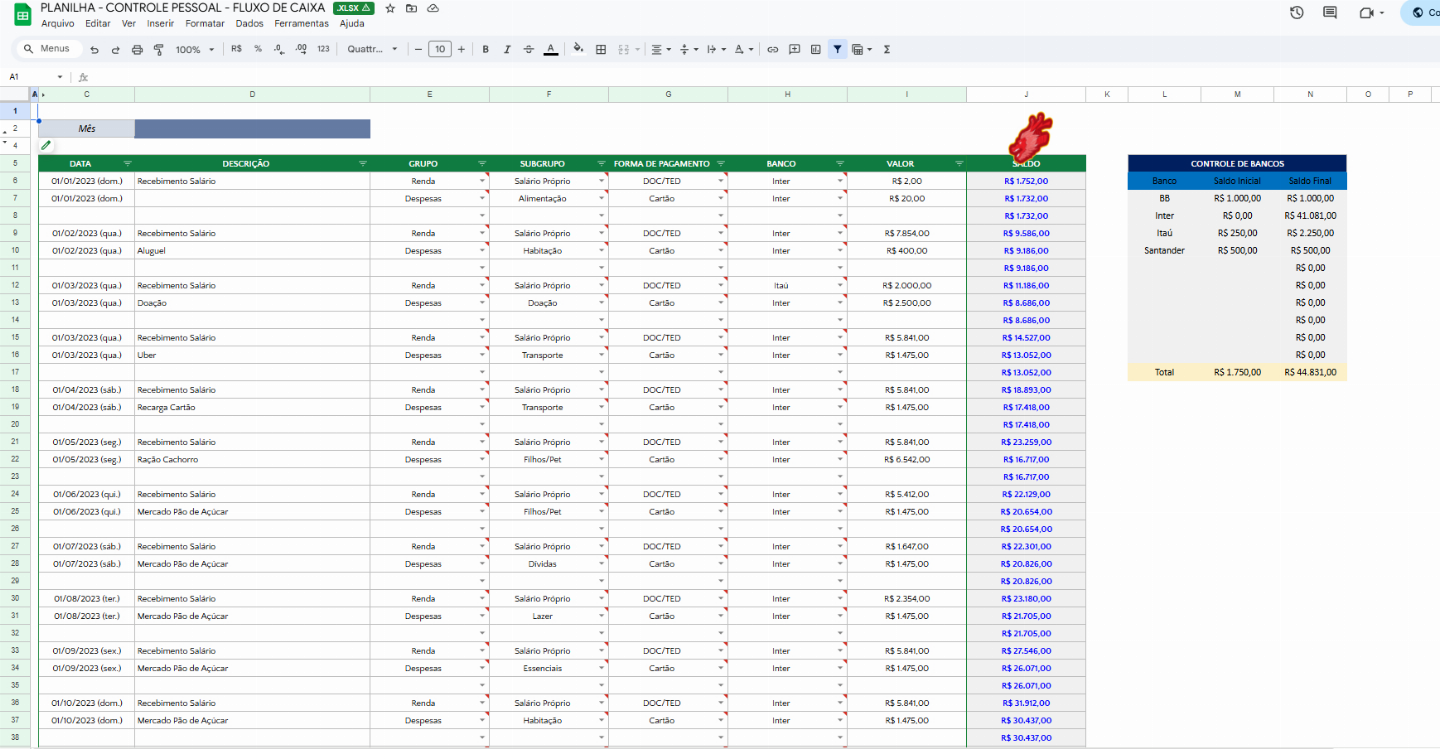Apply bold formatting from toolbar
The width and height of the screenshot is (1440, 749).
point(485,49)
